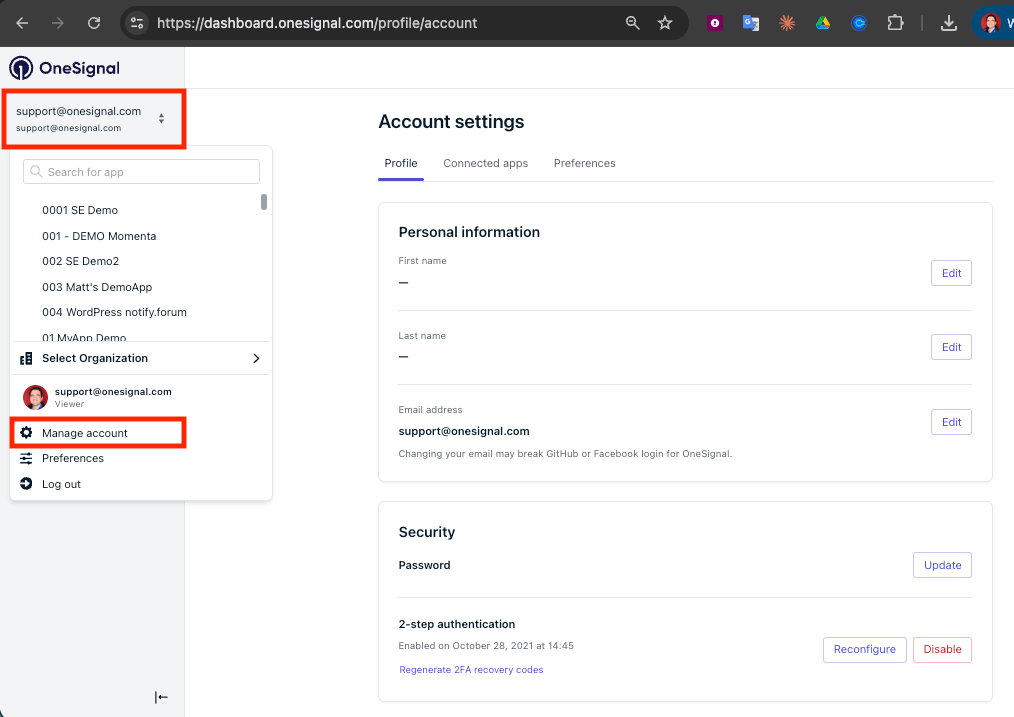The width and height of the screenshot is (1014, 717).
Task: Open the blue circular C extension
Action: (859, 23)
